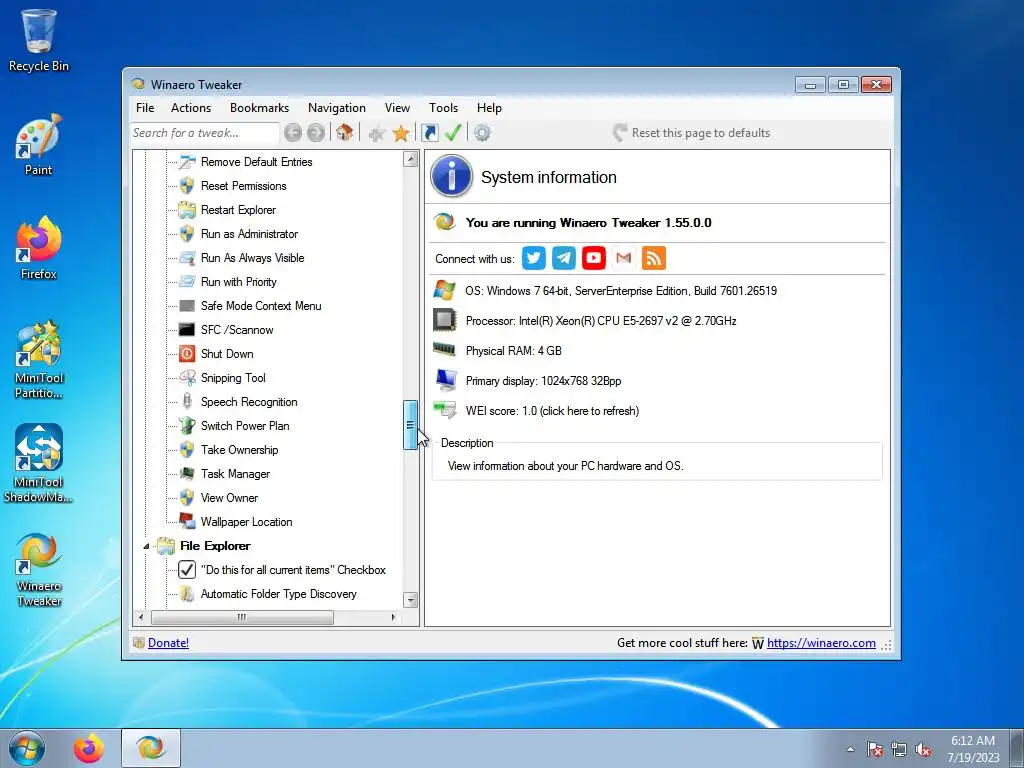Screen dimensions: 1024x768
Task: Click the Forward navigation arrow icon
Action: [316, 133]
